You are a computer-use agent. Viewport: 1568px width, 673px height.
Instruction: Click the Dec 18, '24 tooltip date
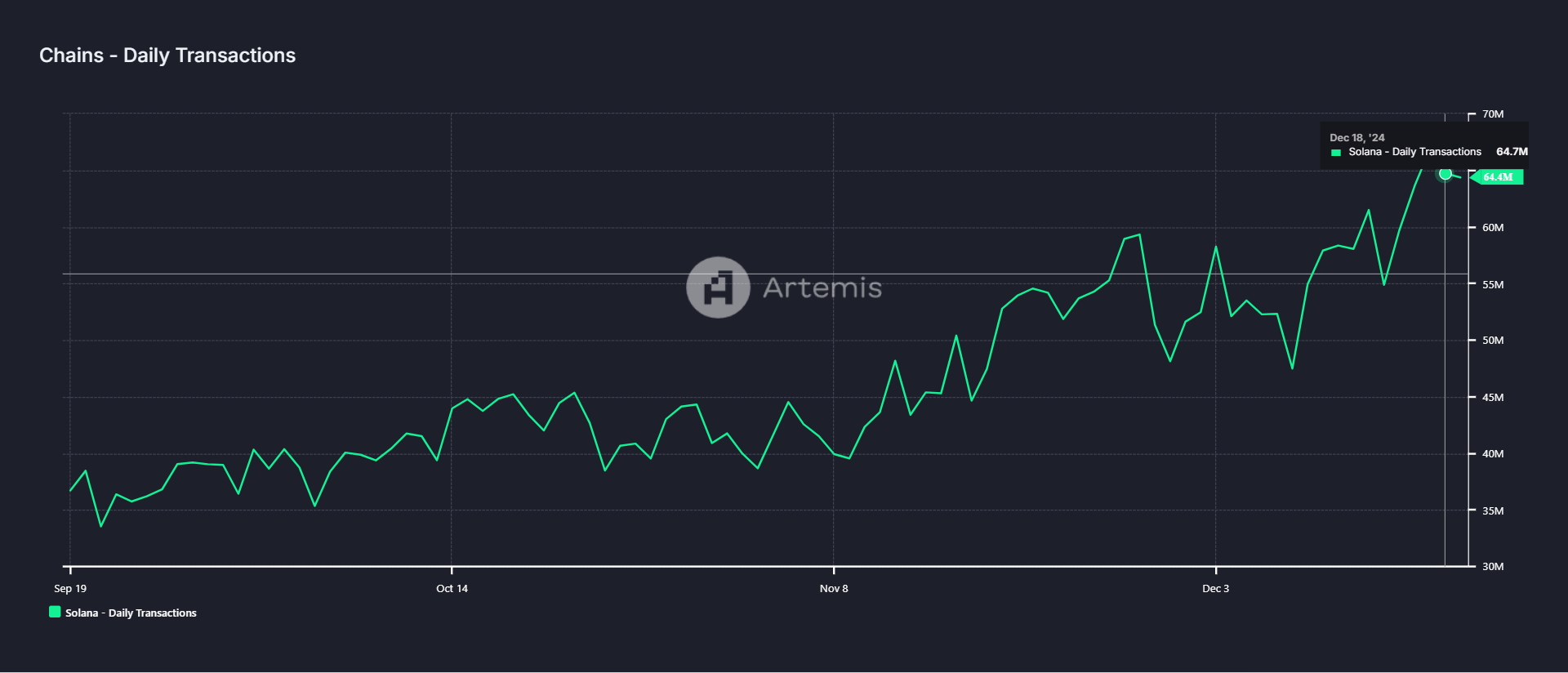[x=1356, y=138]
